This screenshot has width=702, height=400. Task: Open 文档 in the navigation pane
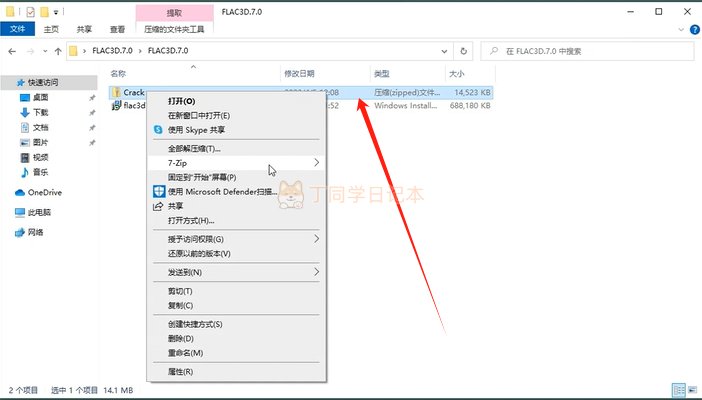[40, 128]
